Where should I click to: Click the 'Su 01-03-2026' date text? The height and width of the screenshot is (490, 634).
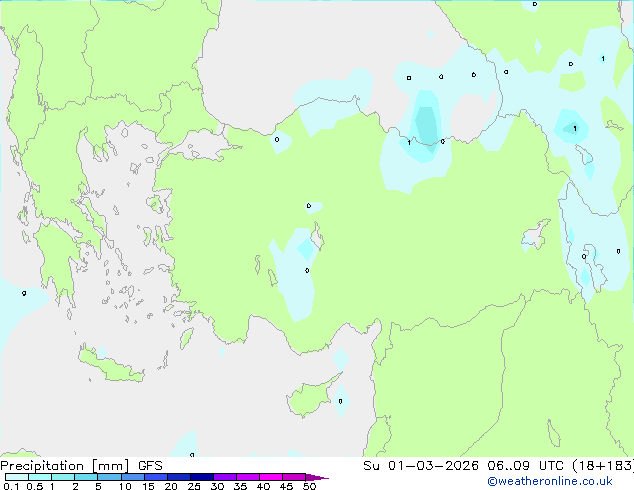pos(421,466)
